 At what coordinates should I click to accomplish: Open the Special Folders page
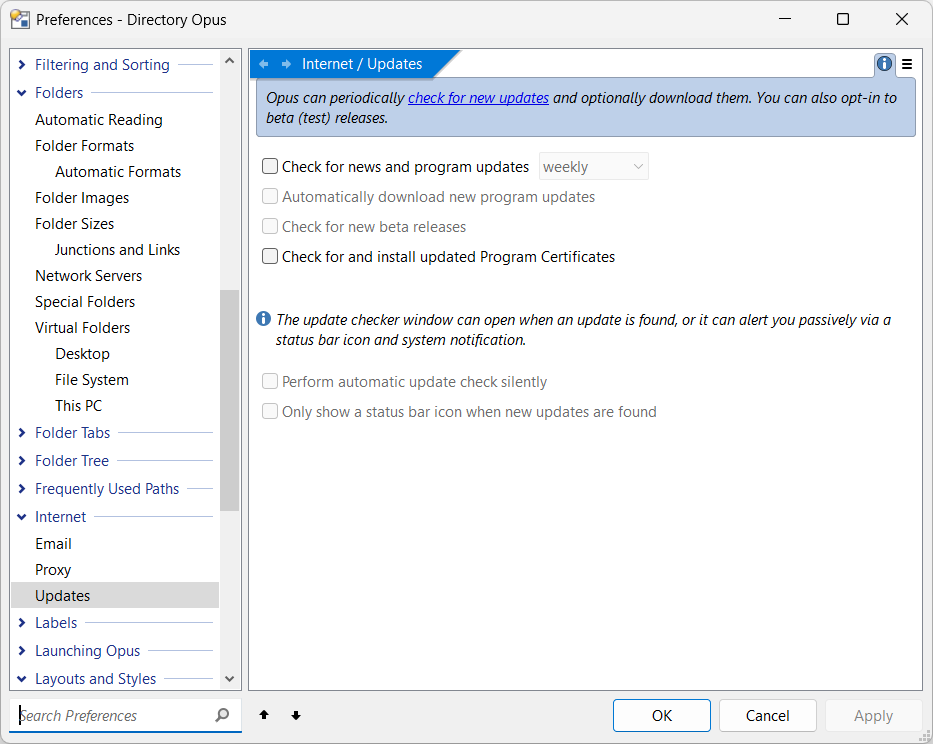point(85,302)
